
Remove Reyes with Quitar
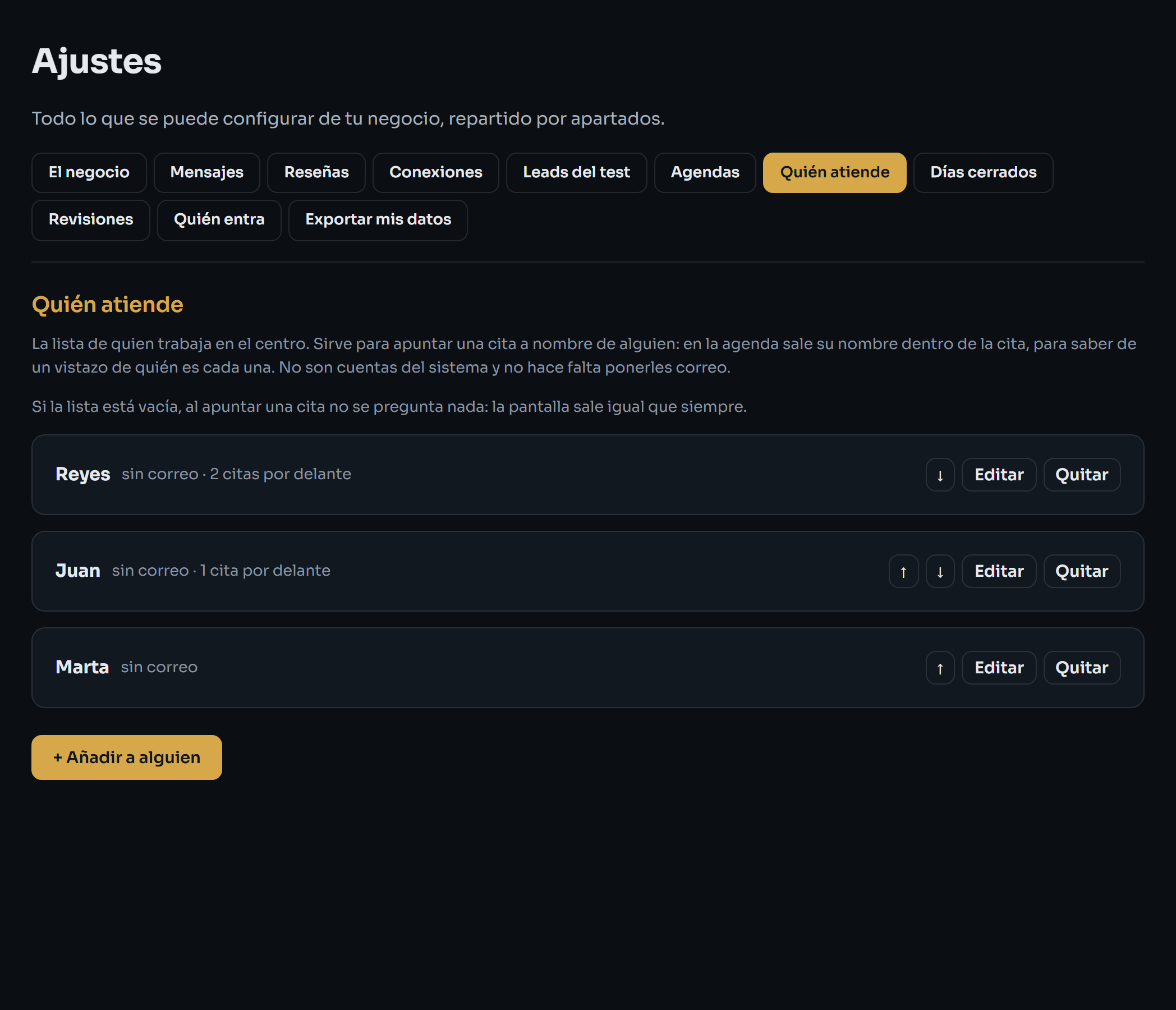pos(1082,475)
